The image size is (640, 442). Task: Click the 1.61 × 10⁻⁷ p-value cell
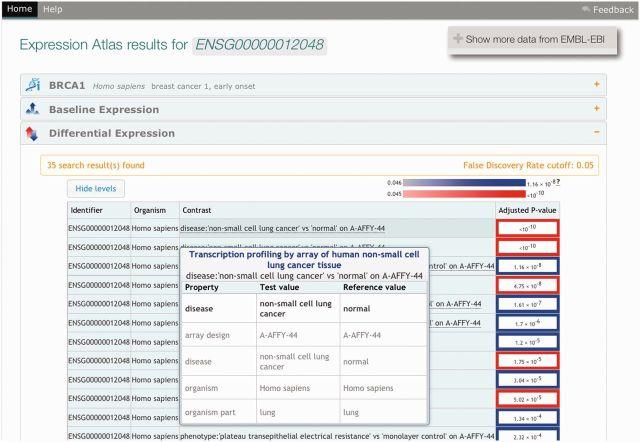pyautogui.click(x=528, y=304)
